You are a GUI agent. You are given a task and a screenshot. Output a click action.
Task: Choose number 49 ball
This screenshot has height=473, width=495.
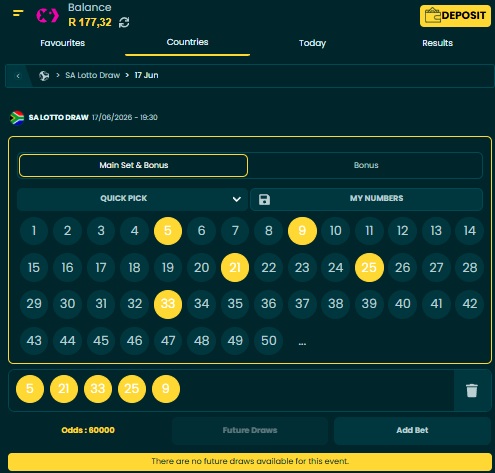point(235,341)
